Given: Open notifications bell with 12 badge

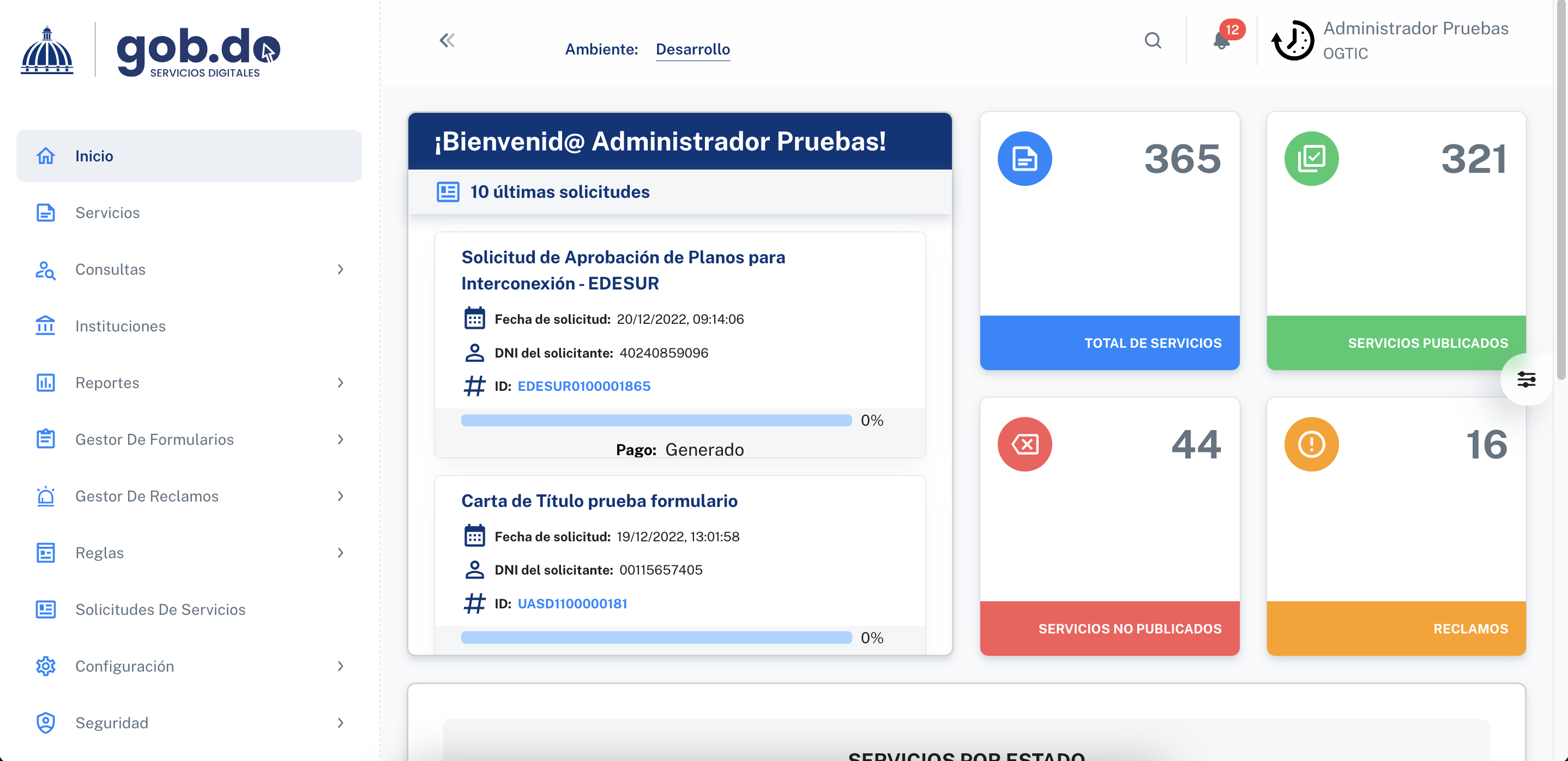Looking at the screenshot, I should pos(1222,40).
